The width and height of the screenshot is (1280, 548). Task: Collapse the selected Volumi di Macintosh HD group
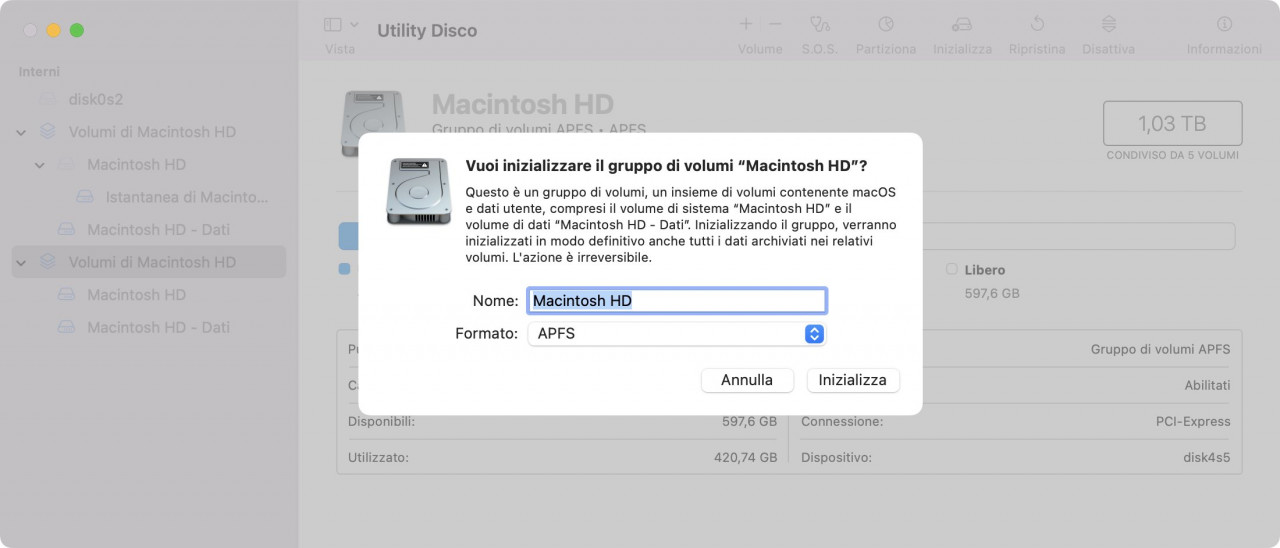[x=21, y=262]
